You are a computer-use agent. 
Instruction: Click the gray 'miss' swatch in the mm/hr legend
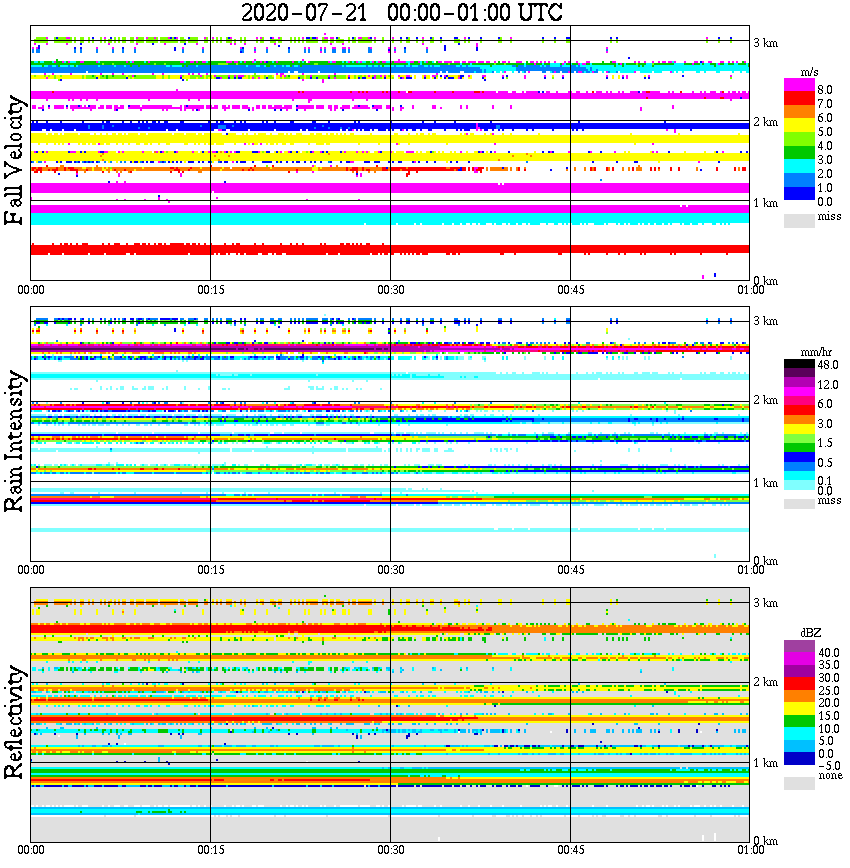pos(799,504)
